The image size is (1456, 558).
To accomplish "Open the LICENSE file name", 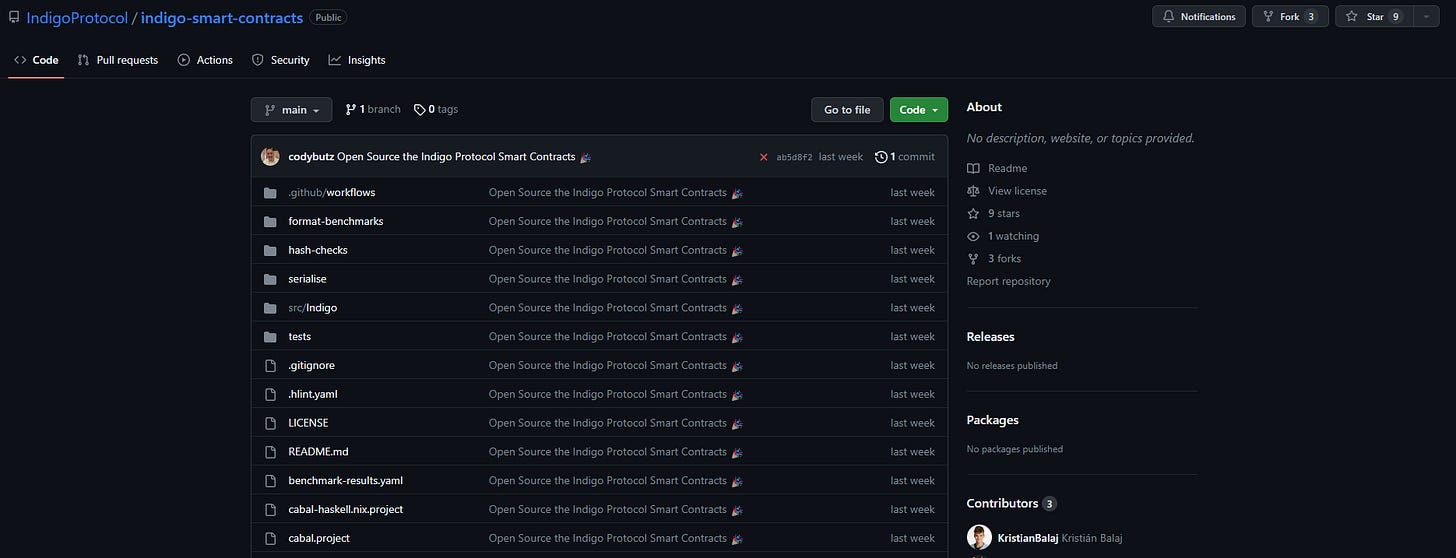I will tap(308, 423).
